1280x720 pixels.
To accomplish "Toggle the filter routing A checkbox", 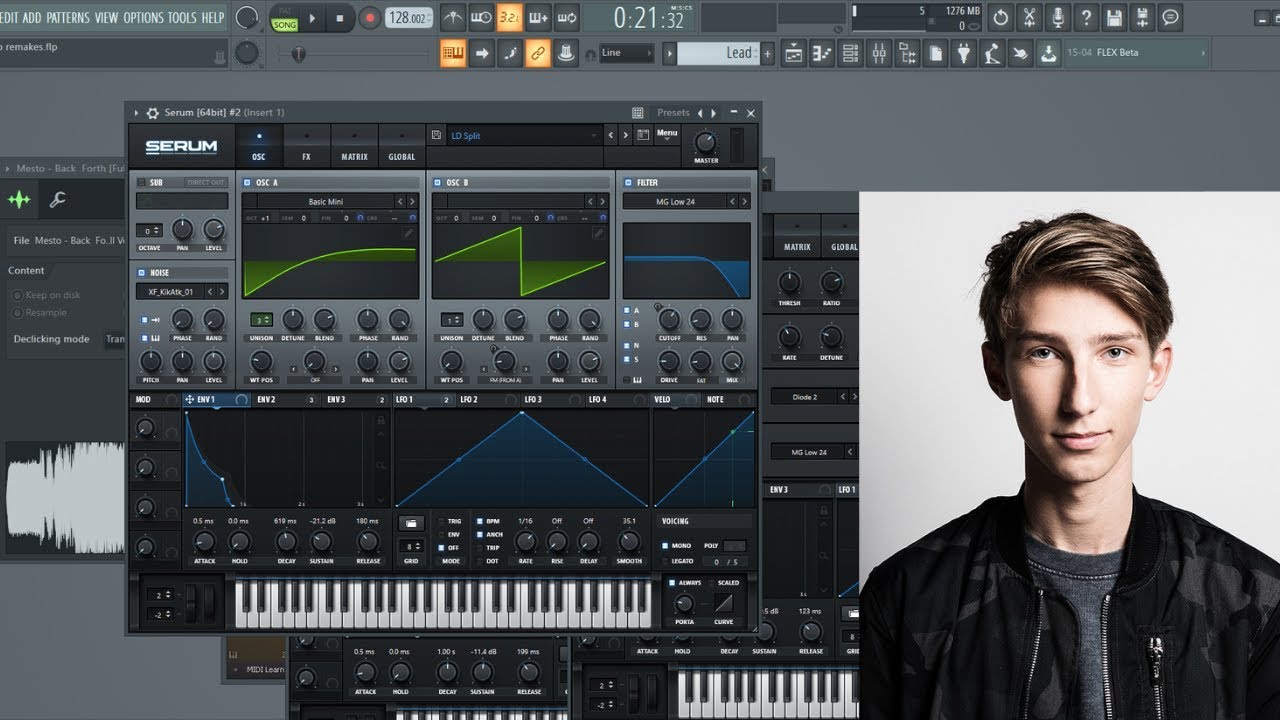I will [626, 311].
